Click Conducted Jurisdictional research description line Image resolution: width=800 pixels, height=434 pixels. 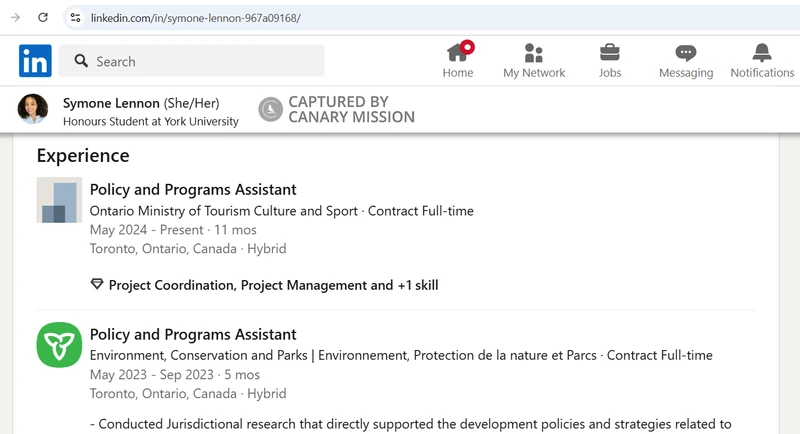[x=411, y=424]
